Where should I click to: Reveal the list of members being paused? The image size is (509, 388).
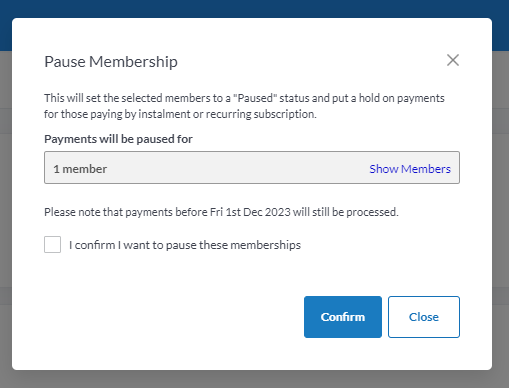tap(410, 169)
